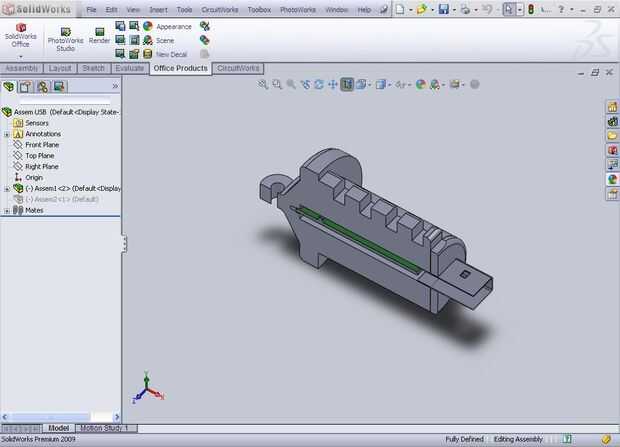Click the Save disk icon
This screenshot has width=620, height=447.
pos(444,9)
